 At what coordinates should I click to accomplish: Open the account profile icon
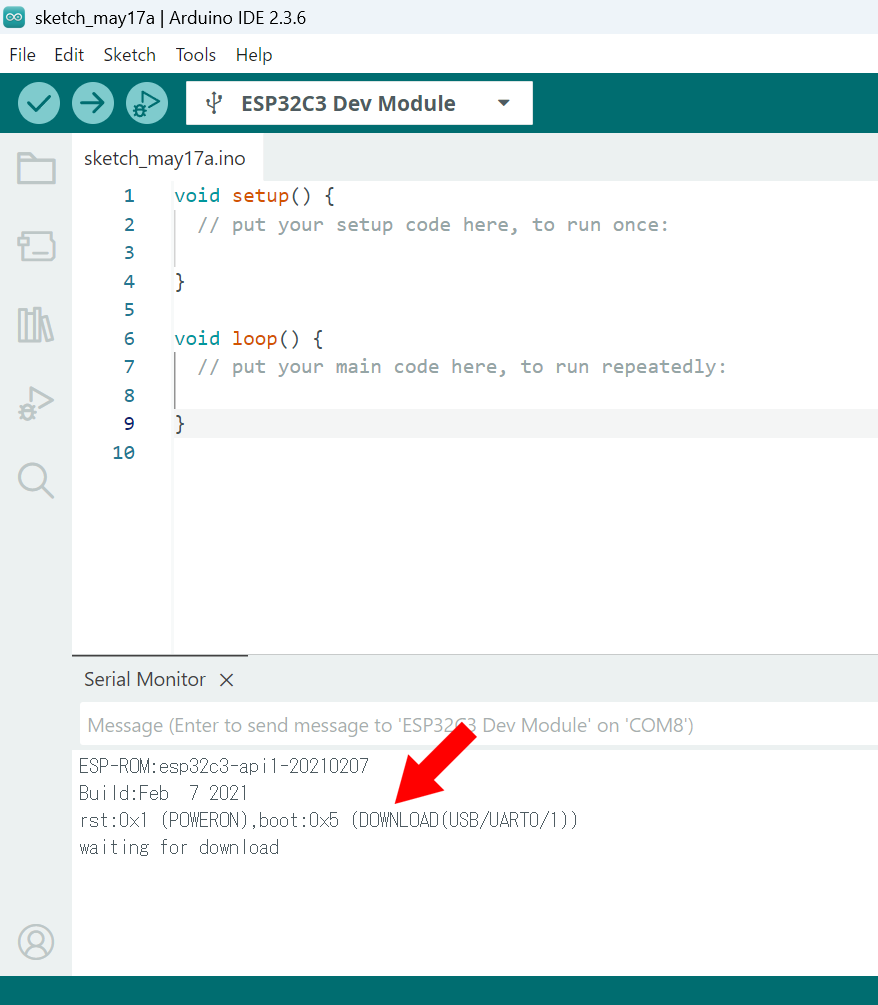(36, 942)
